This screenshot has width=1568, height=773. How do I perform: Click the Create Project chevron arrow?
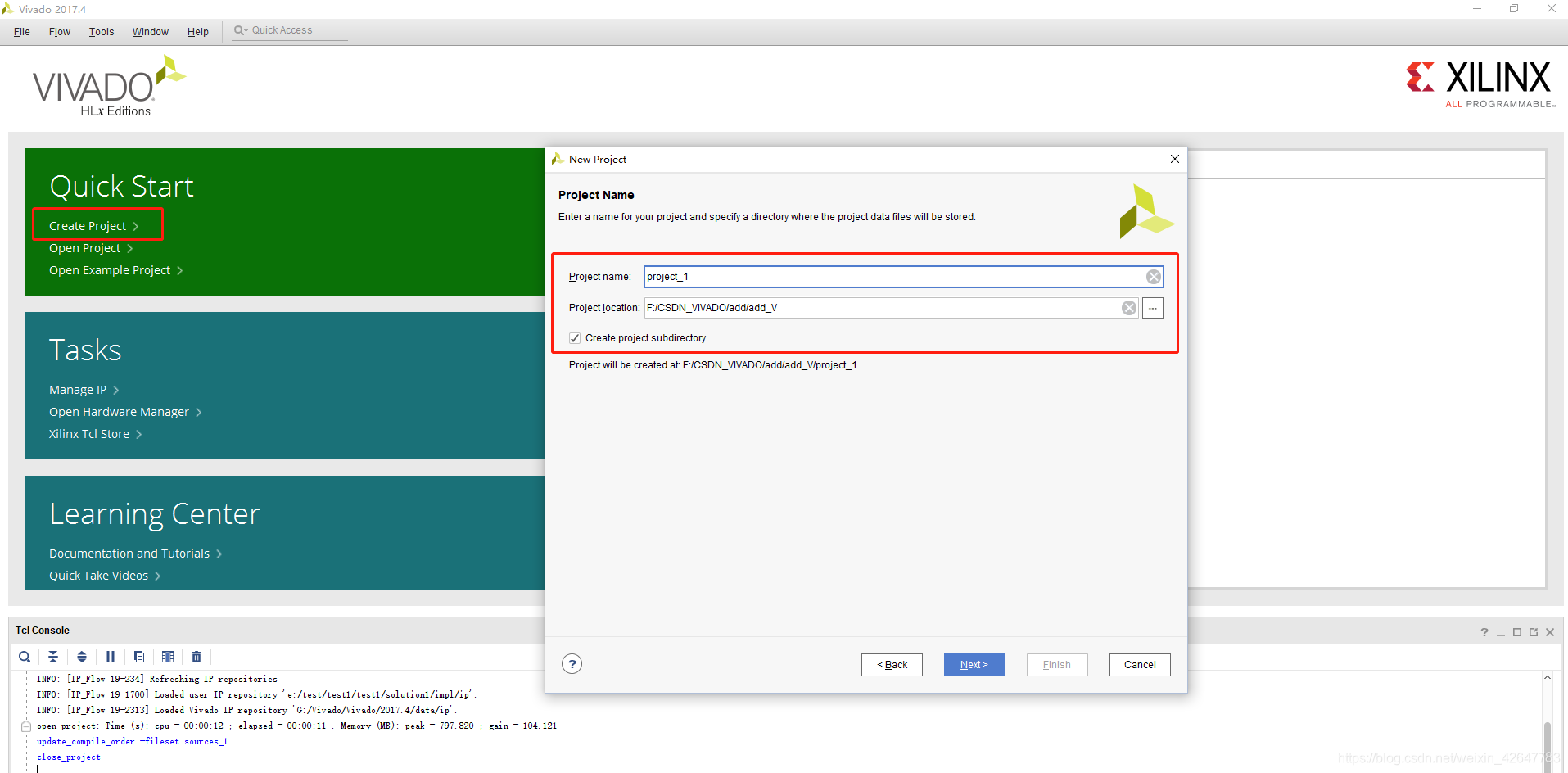point(136,227)
